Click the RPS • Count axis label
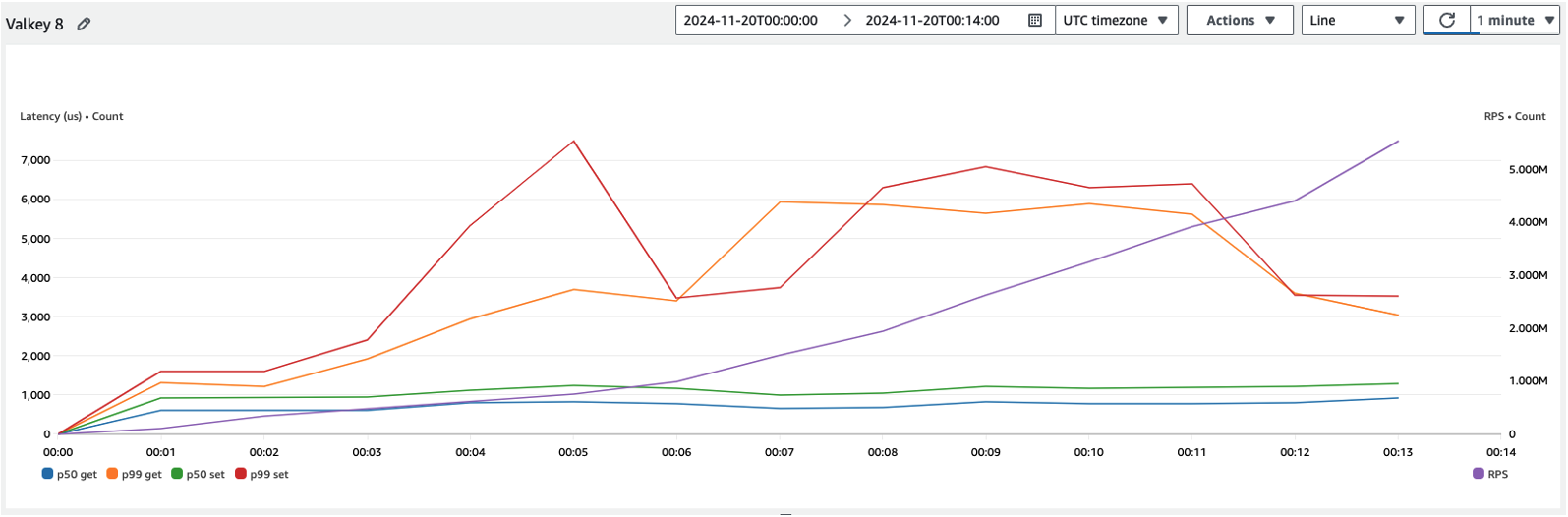Viewport: 1568px width, 517px height. point(1515,116)
